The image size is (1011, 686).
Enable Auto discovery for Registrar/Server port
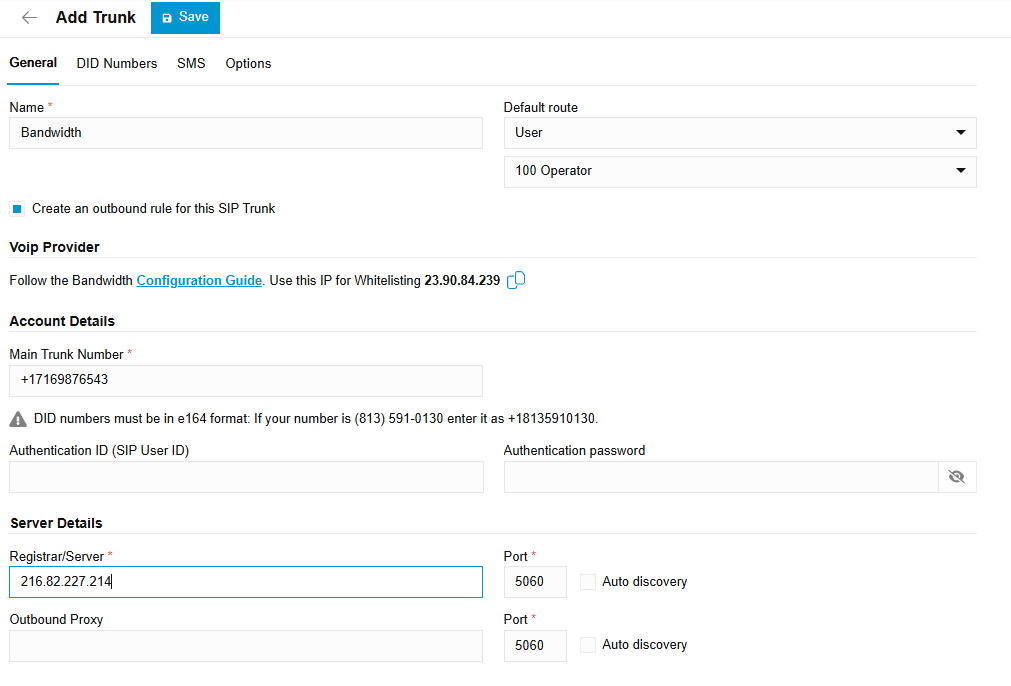(x=588, y=582)
